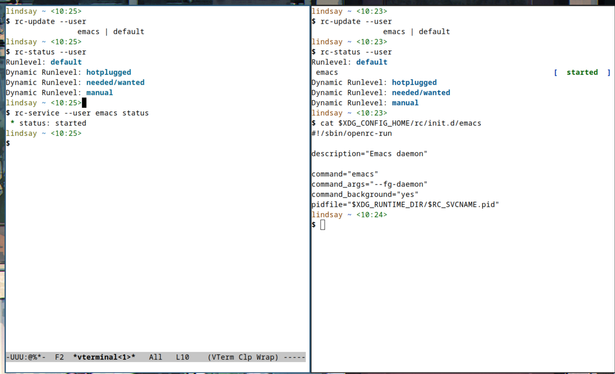Click the -UUU:@%*- status flags in mode line
The width and height of the screenshot is (615, 374).
(26, 357)
